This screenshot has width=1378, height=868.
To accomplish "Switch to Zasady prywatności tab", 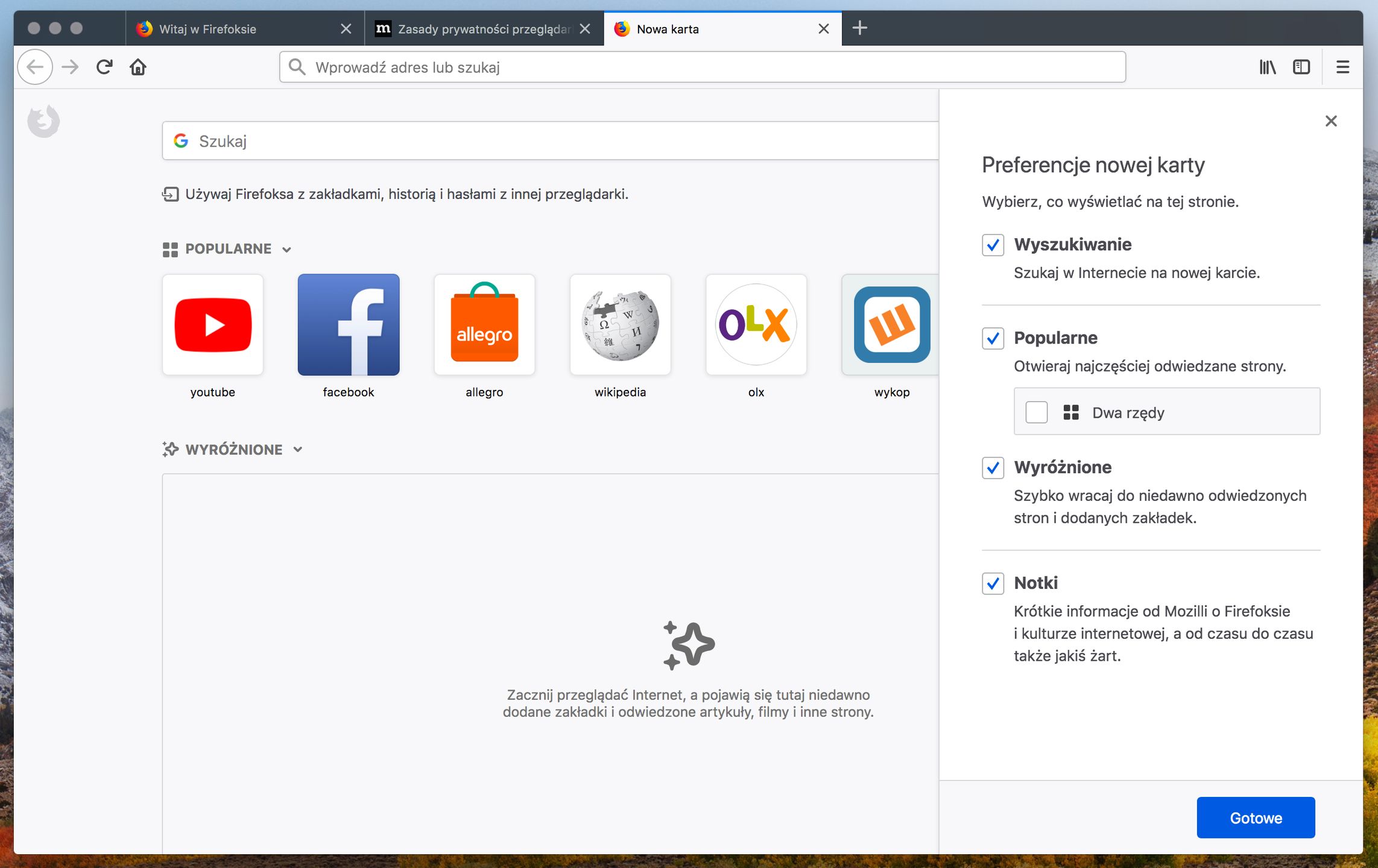I will tap(476, 29).
